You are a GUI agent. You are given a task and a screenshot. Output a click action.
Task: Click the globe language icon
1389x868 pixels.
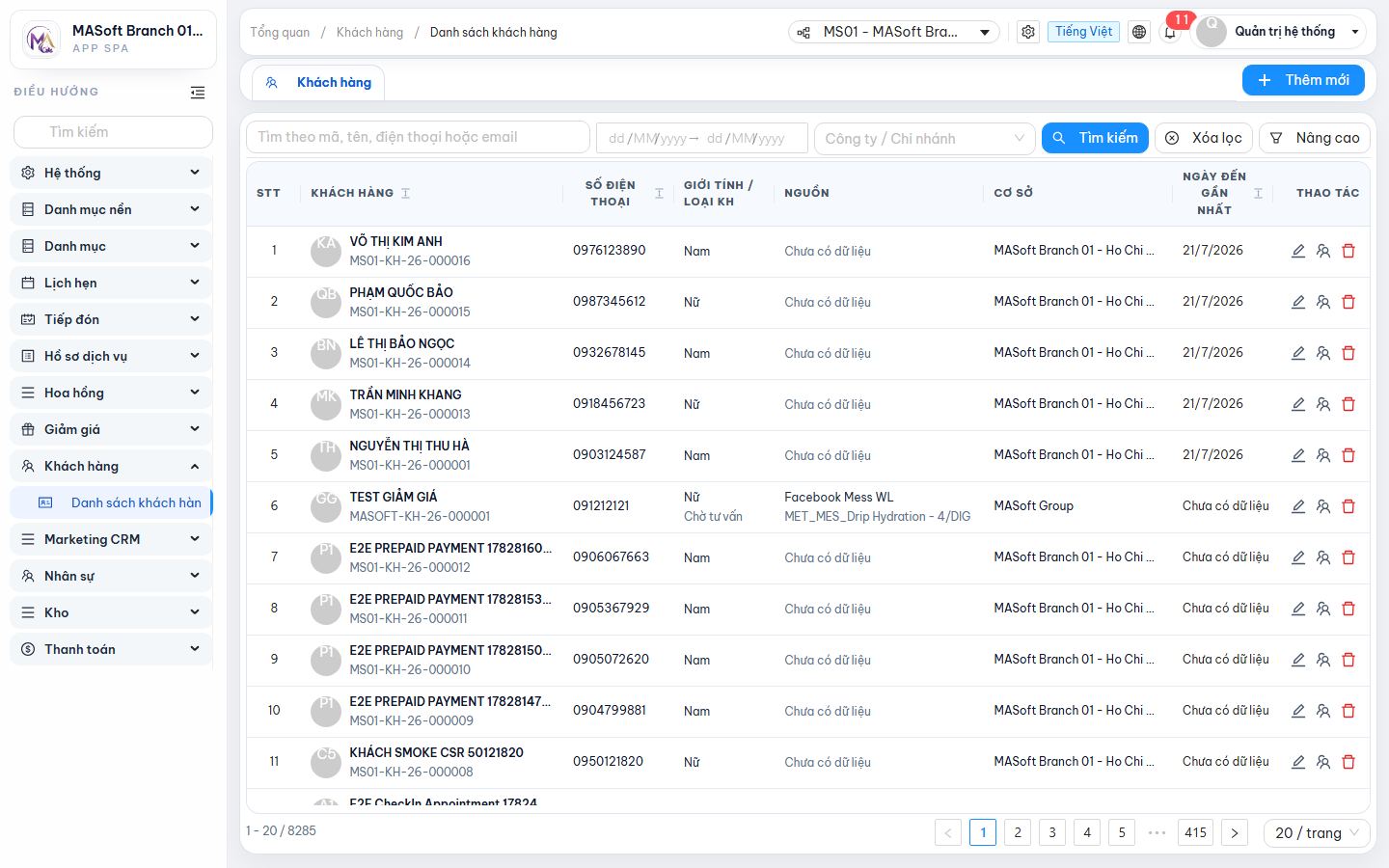click(1139, 32)
